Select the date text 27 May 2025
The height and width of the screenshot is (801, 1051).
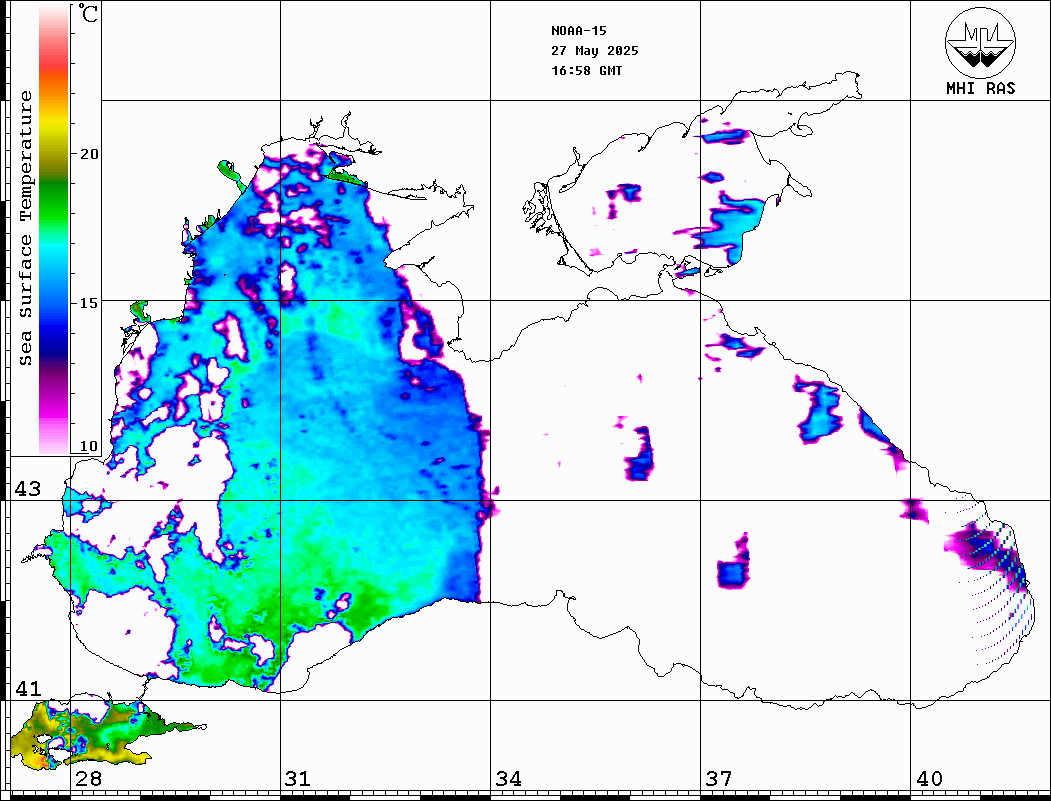click(595, 51)
